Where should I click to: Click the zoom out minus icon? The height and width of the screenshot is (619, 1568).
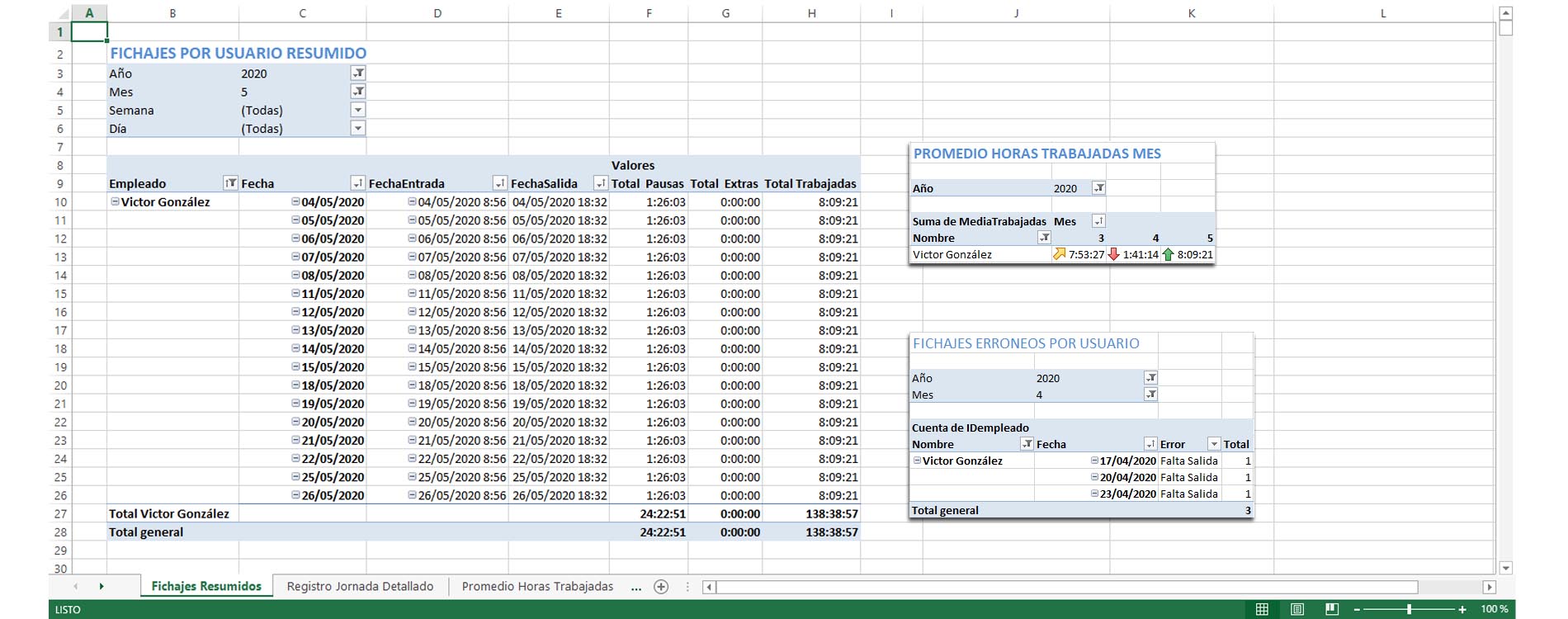click(x=1357, y=610)
